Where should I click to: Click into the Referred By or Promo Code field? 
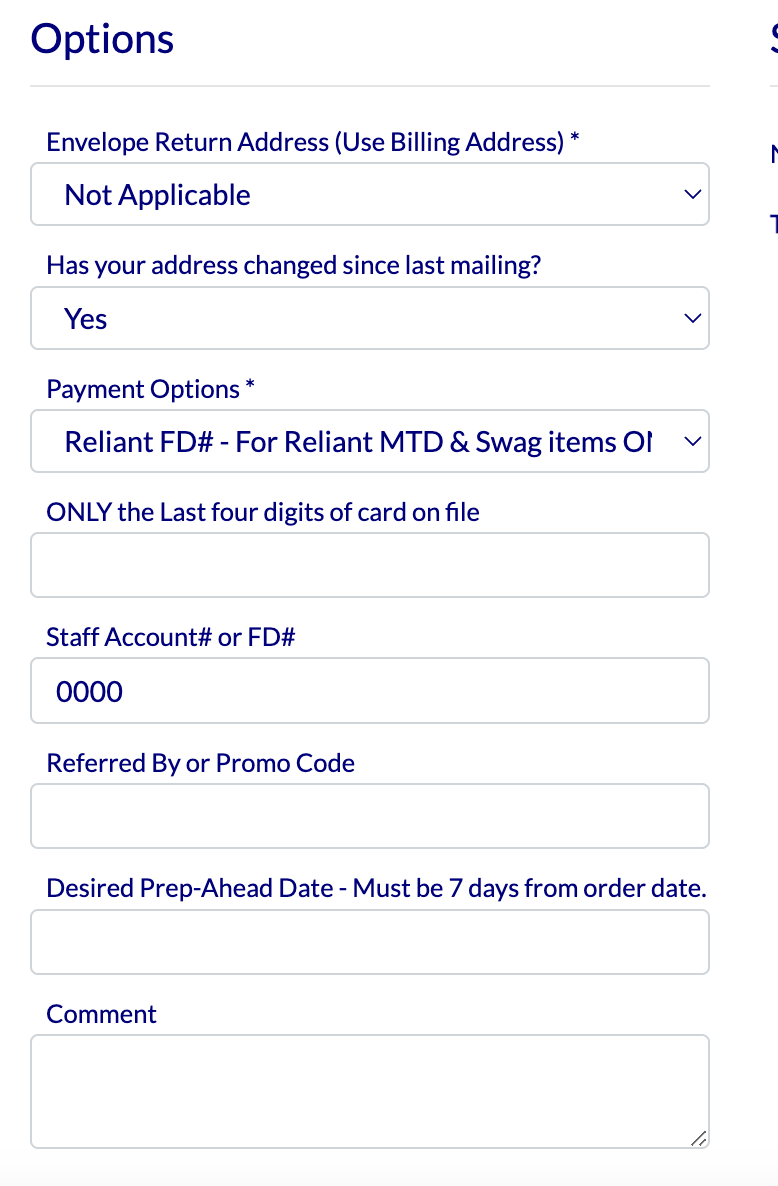369,816
